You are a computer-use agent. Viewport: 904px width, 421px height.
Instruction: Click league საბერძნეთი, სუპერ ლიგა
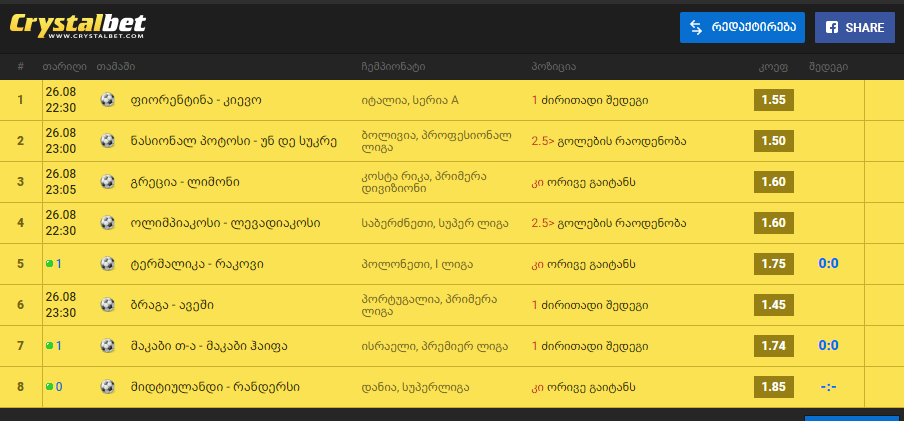[x=435, y=223]
